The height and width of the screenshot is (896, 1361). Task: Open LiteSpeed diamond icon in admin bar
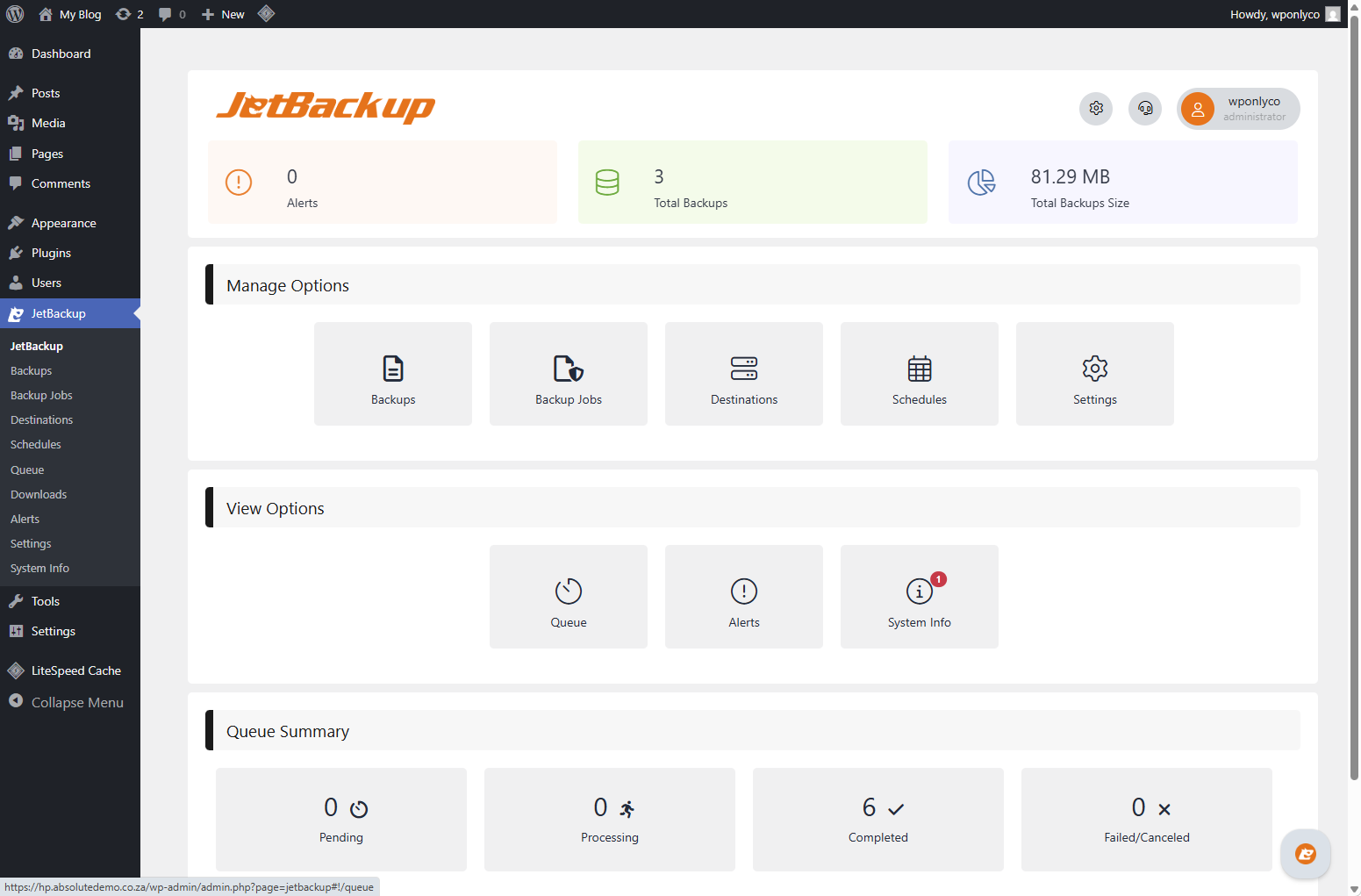tap(267, 14)
